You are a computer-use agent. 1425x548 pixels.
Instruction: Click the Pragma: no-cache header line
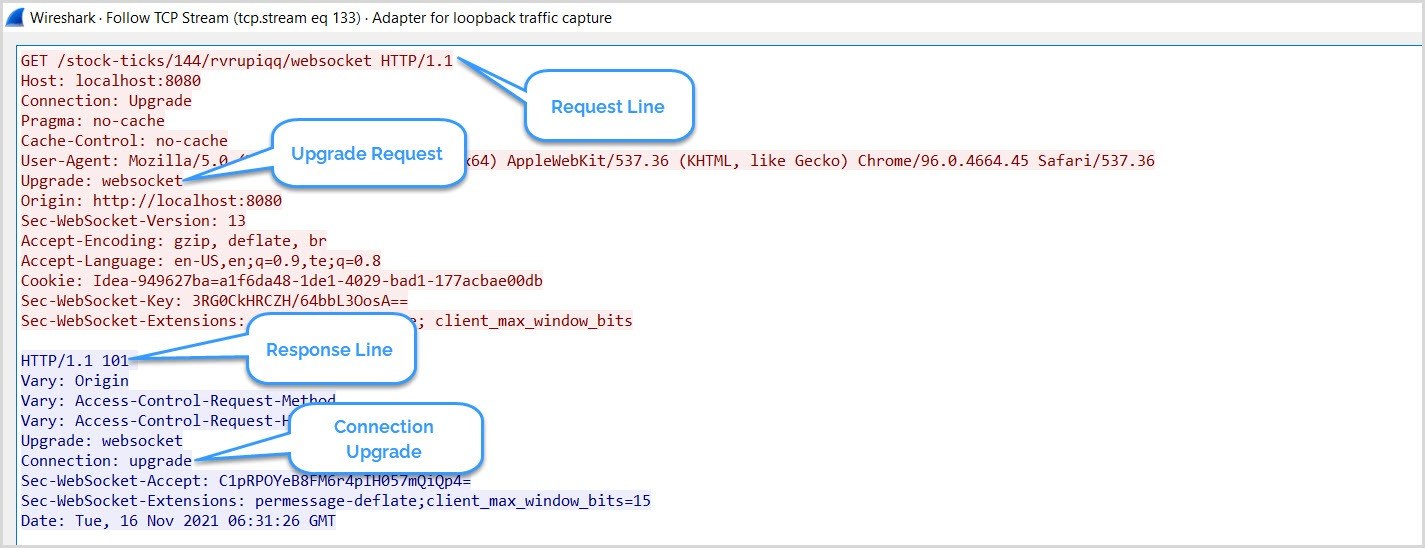click(x=92, y=120)
